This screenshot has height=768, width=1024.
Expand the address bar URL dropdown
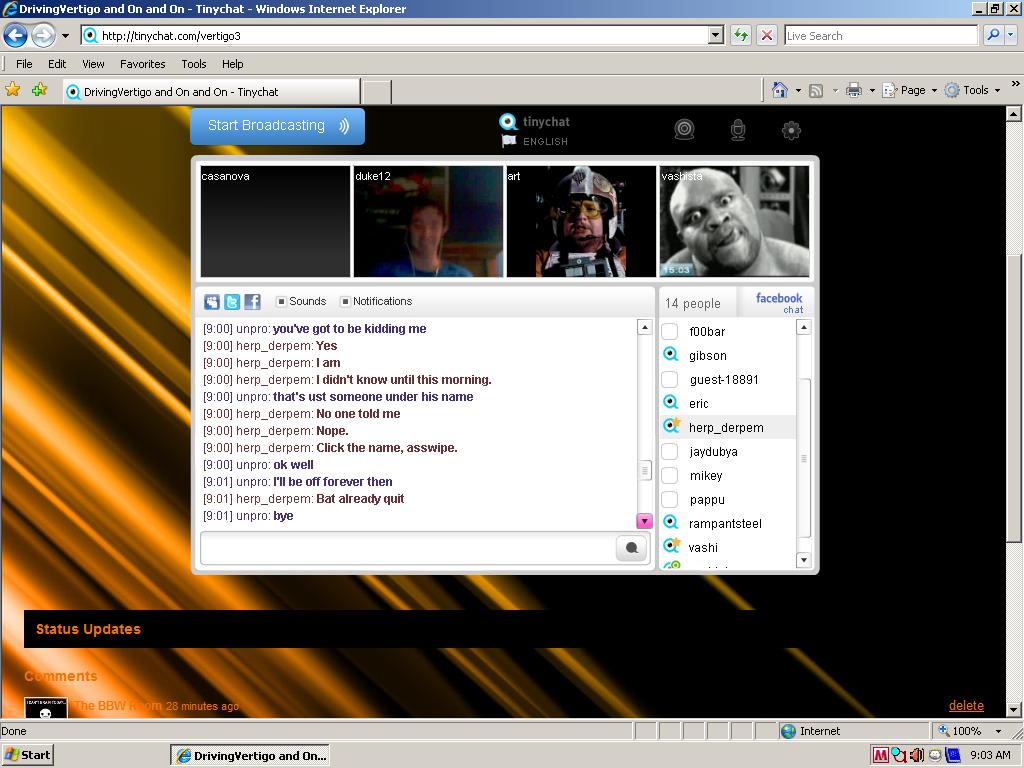coord(715,35)
